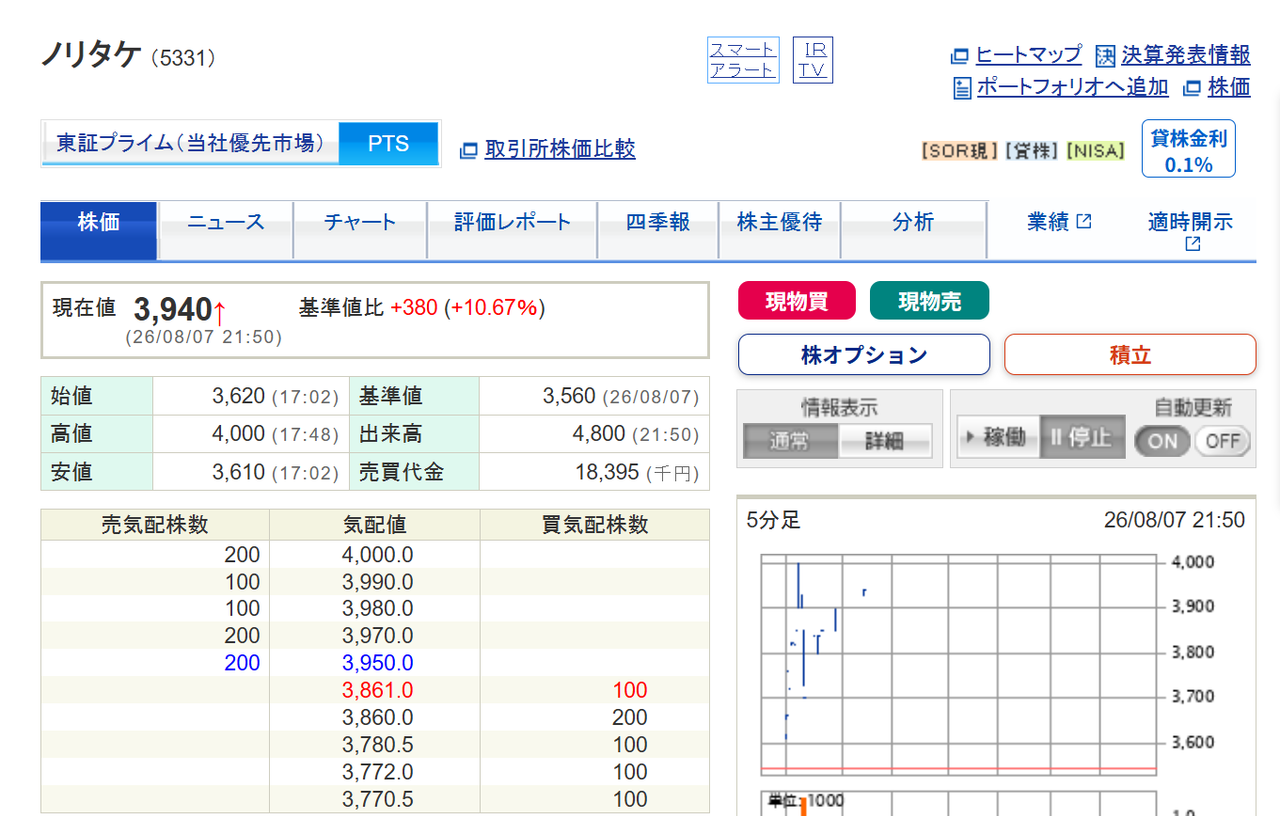Image resolution: width=1280 pixels, height=816 pixels.
Task: Turn auto-update OFF
Action: [1222, 441]
